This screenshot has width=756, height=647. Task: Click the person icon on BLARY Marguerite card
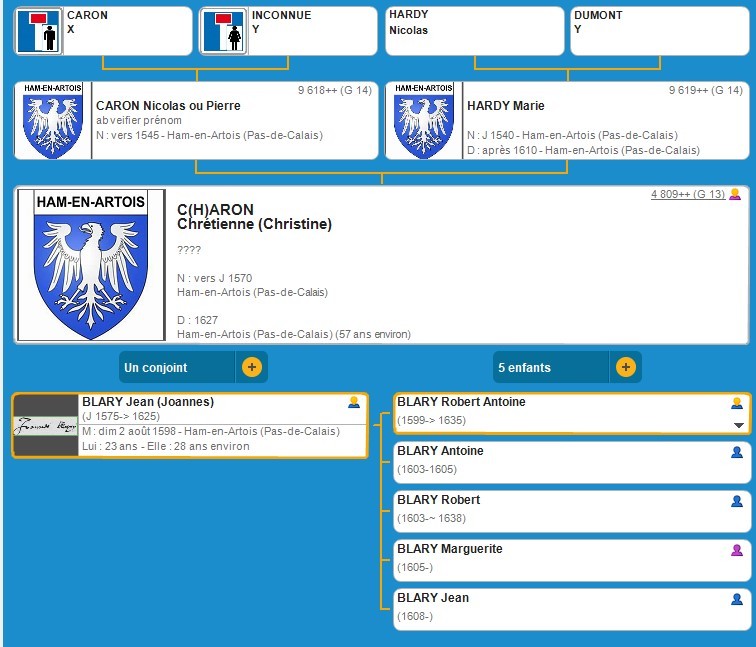pyautogui.click(x=737, y=550)
